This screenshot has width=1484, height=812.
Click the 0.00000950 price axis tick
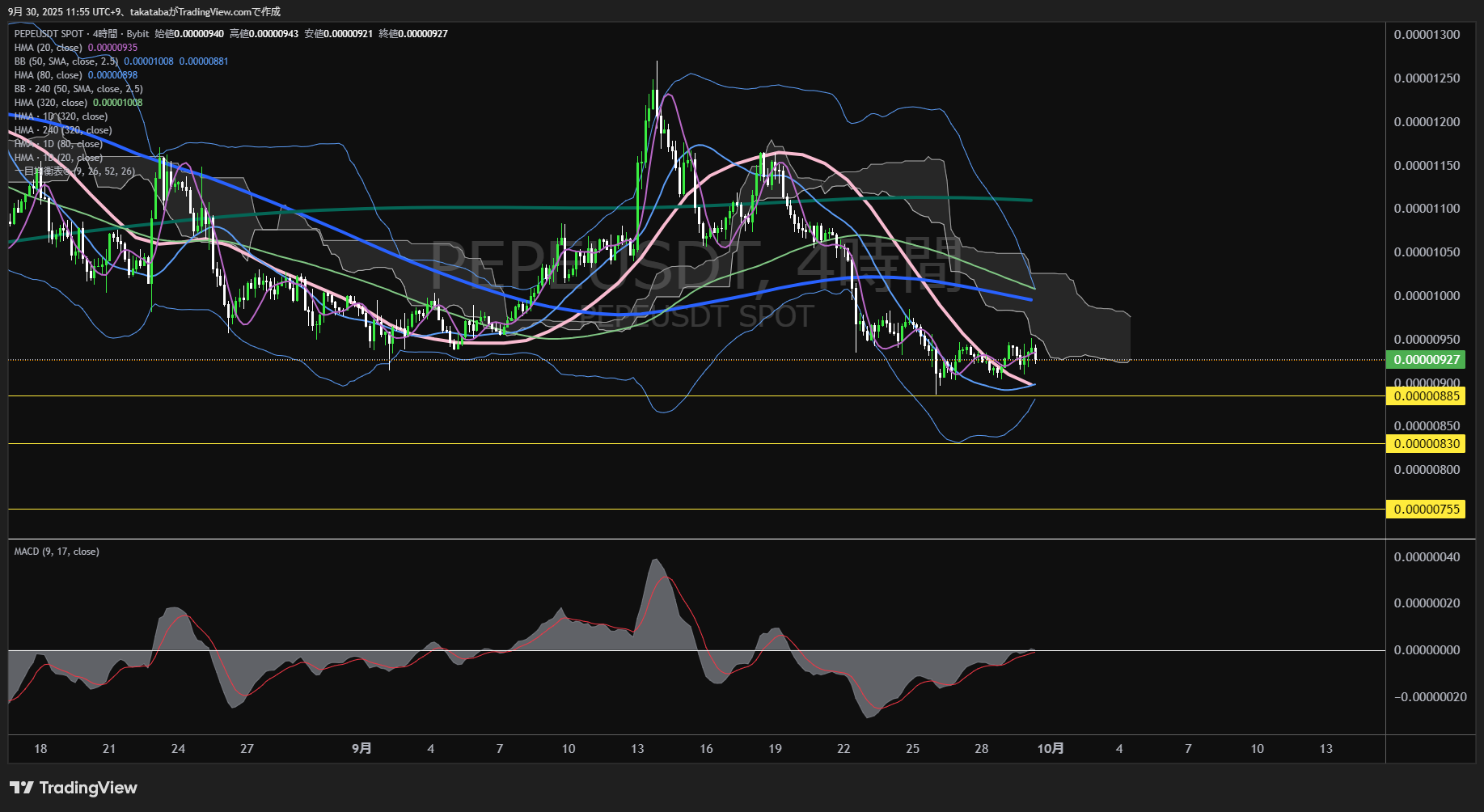coord(1427,340)
